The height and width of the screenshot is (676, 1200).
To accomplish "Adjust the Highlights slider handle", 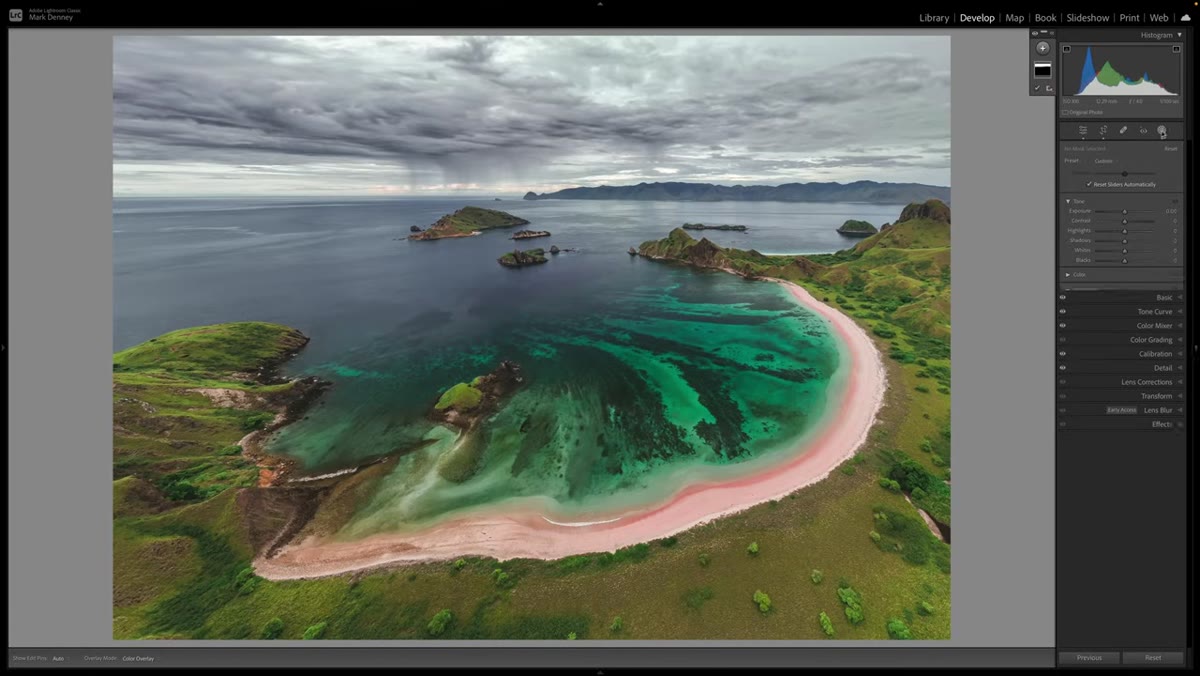I will click(1124, 231).
